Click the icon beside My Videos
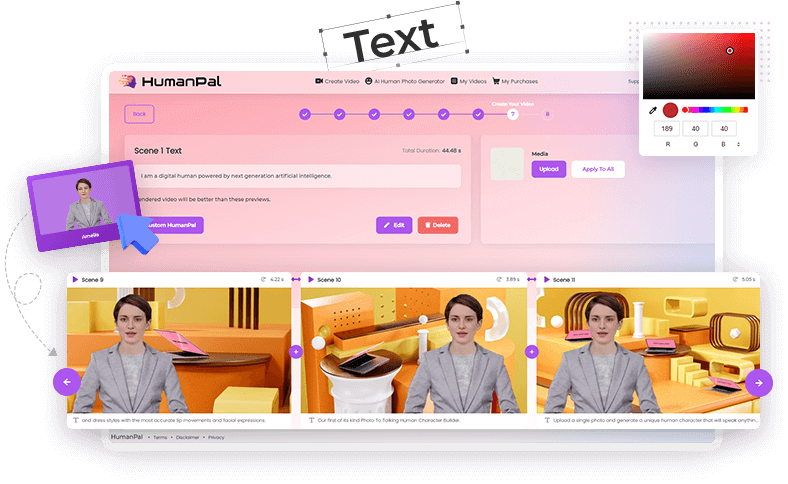 click(x=454, y=81)
